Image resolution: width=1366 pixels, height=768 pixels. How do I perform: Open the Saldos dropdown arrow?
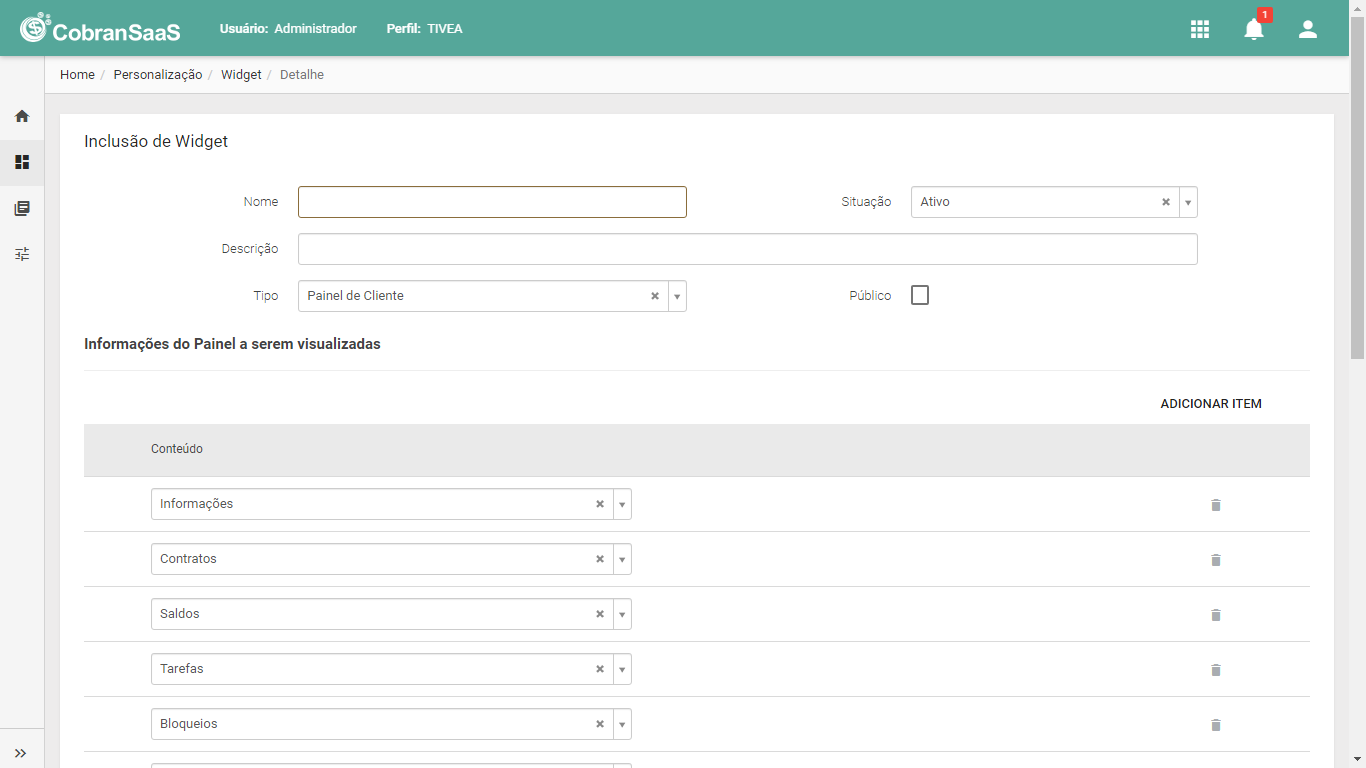622,614
